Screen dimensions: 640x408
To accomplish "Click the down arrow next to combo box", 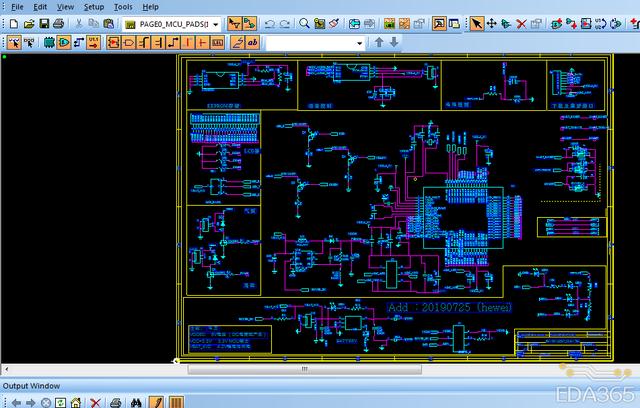I will [393, 42].
